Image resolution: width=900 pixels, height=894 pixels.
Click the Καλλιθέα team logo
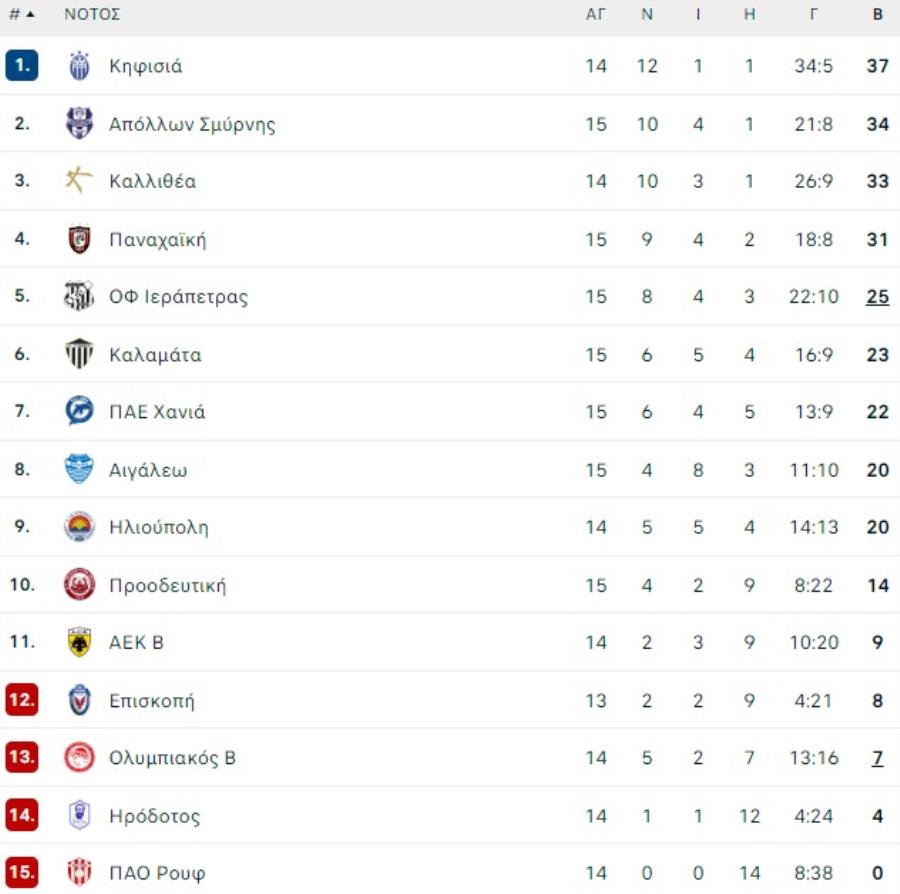tap(79, 180)
